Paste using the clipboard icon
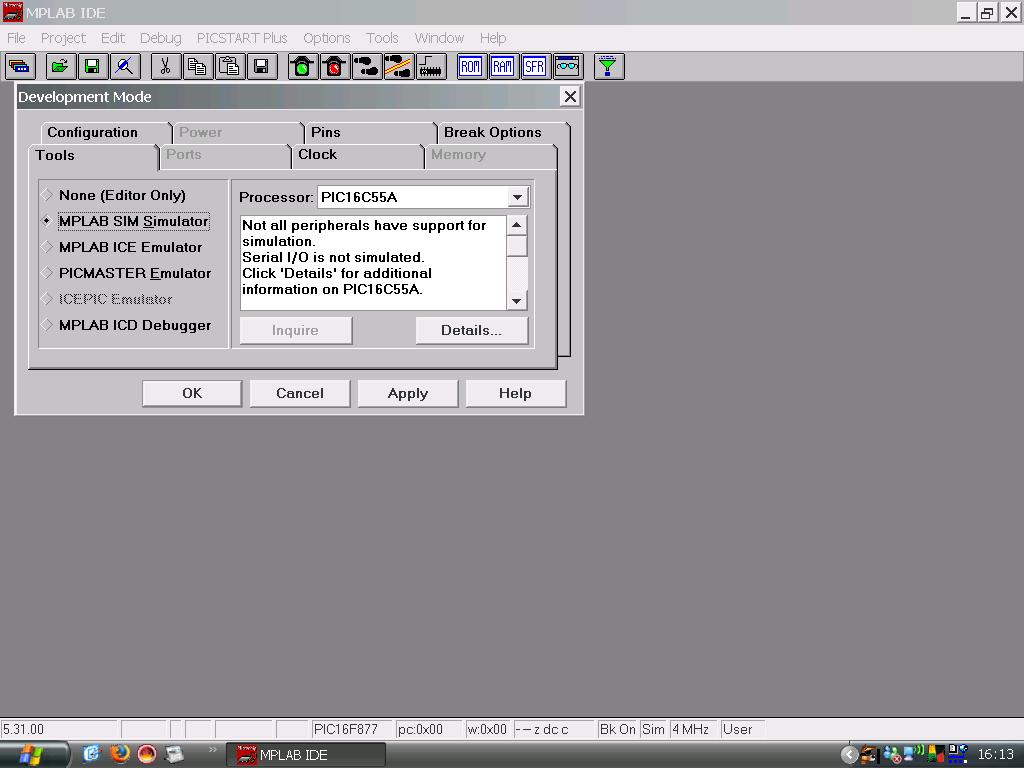The image size is (1024, 768). point(229,67)
